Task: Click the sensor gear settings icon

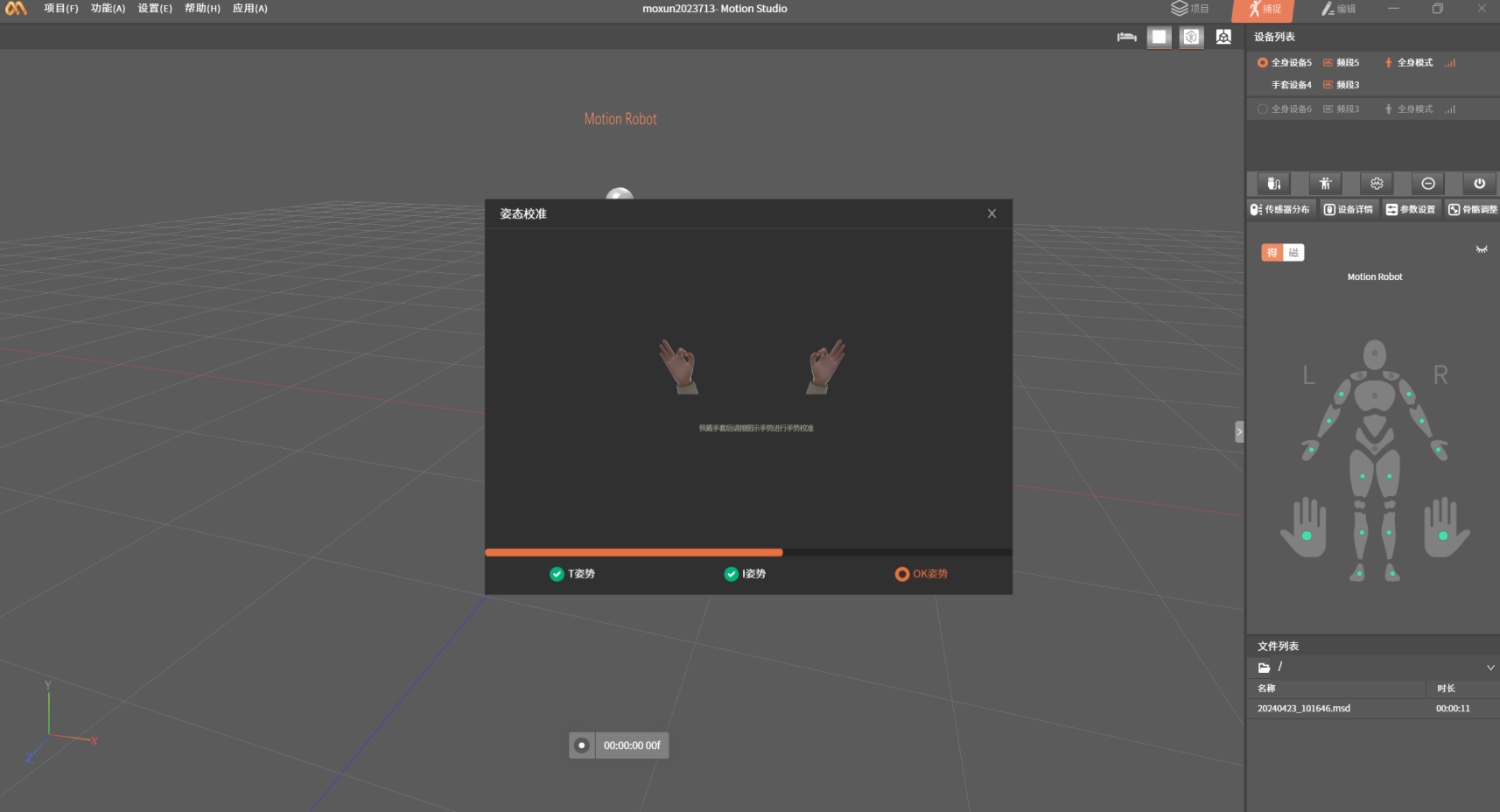Action: coord(1377,184)
